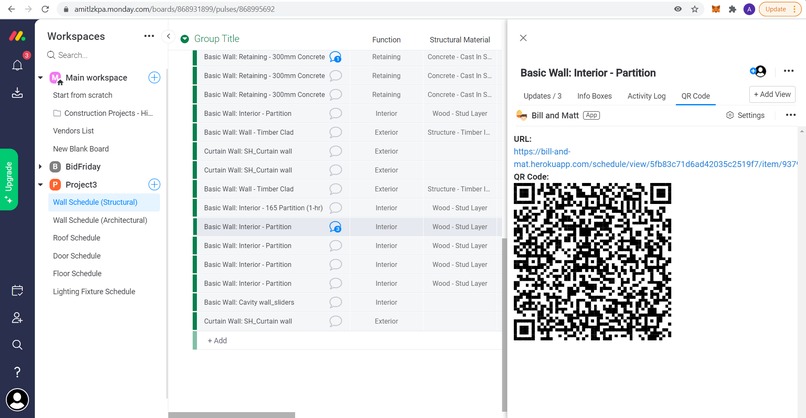806x418 pixels.
Task: Open the Door Schedule board
Action: [77, 256]
